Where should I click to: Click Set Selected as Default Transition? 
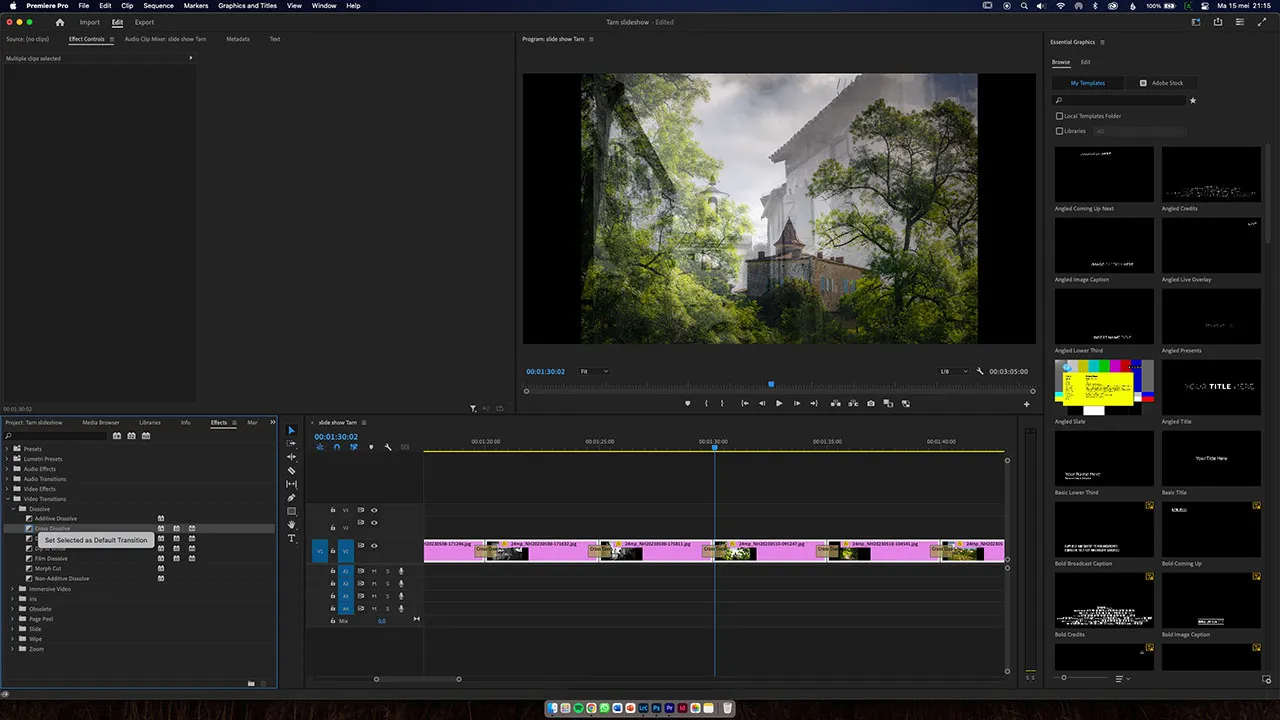[x=96, y=540]
